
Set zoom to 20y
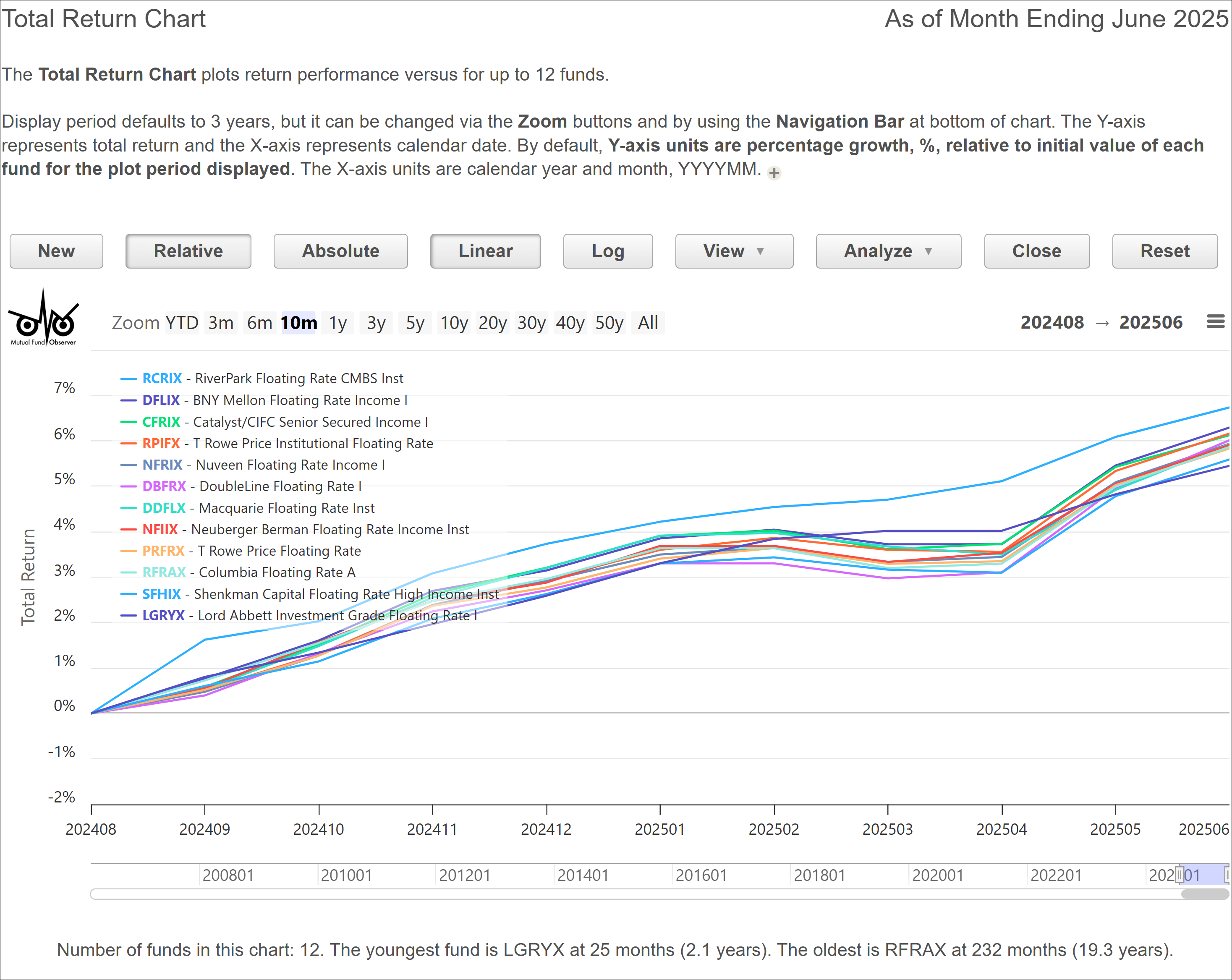pyautogui.click(x=492, y=323)
